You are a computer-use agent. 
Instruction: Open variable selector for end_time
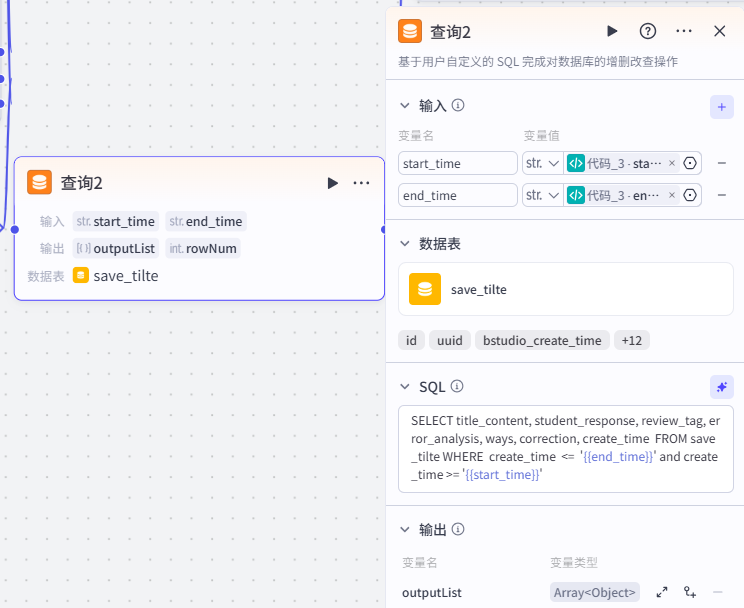pyautogui.click(x=690, y=195)
